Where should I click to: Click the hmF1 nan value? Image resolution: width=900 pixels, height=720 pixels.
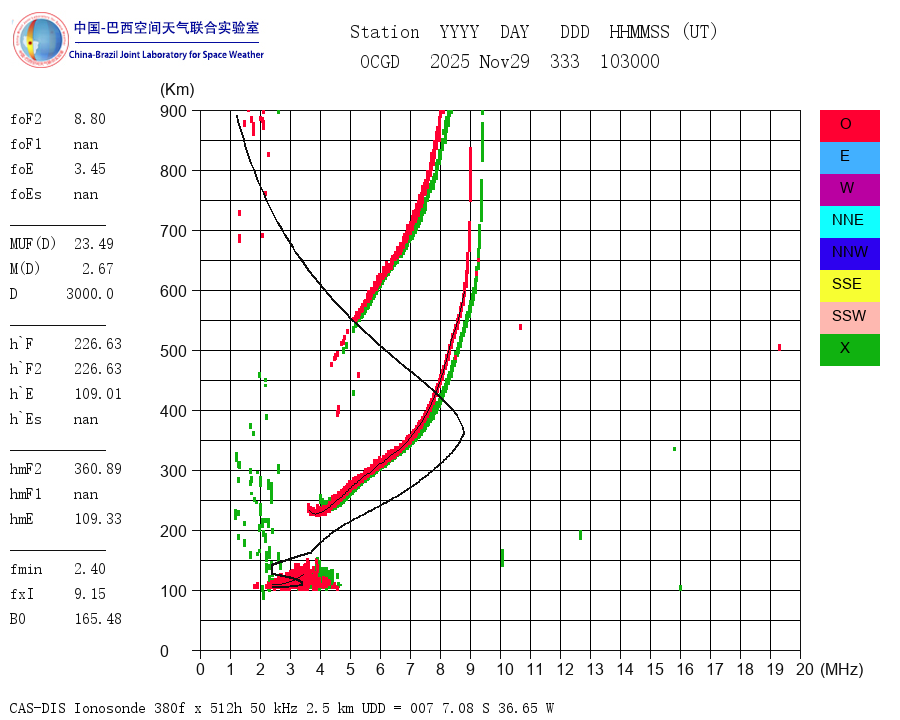pos(86,494)
